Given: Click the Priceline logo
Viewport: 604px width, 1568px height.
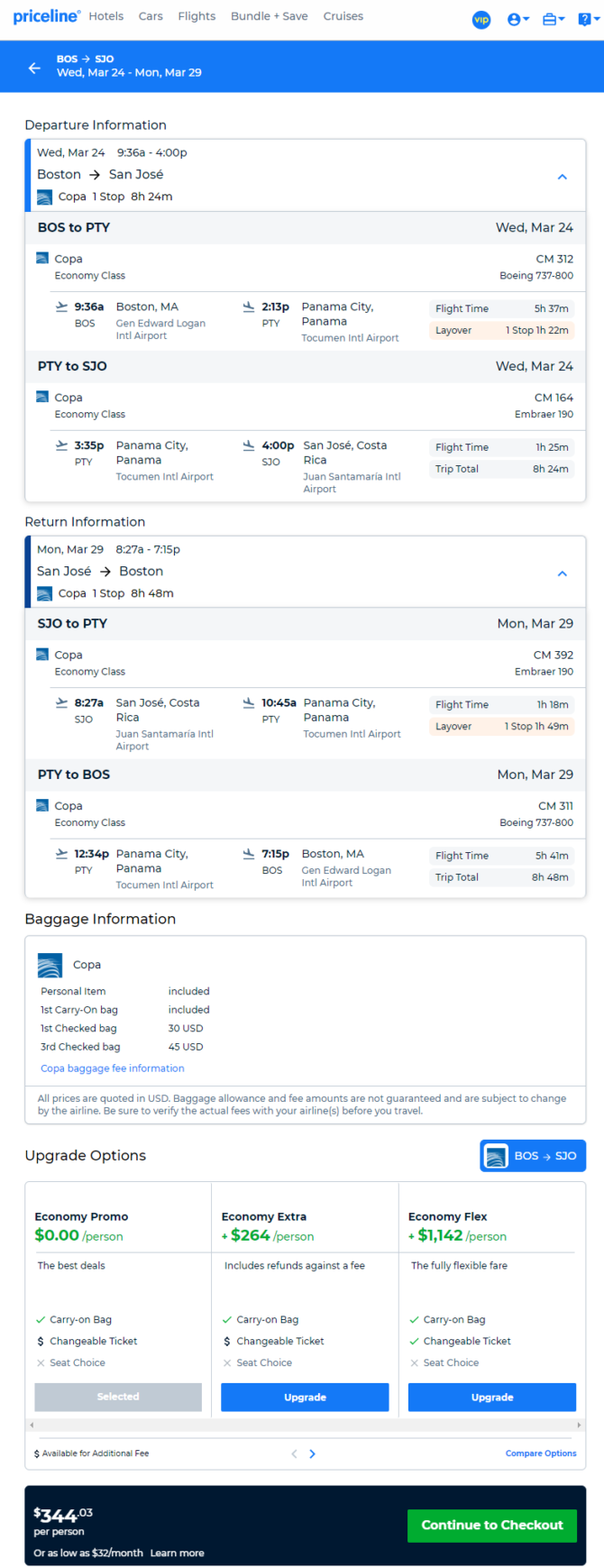Looking at the screenshot, I should (x=47, y=16).
